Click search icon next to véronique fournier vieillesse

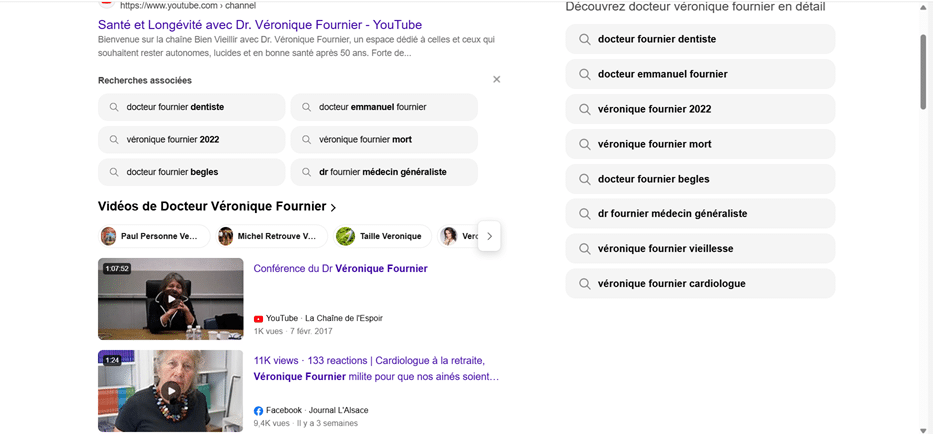(x=584, y=249)
